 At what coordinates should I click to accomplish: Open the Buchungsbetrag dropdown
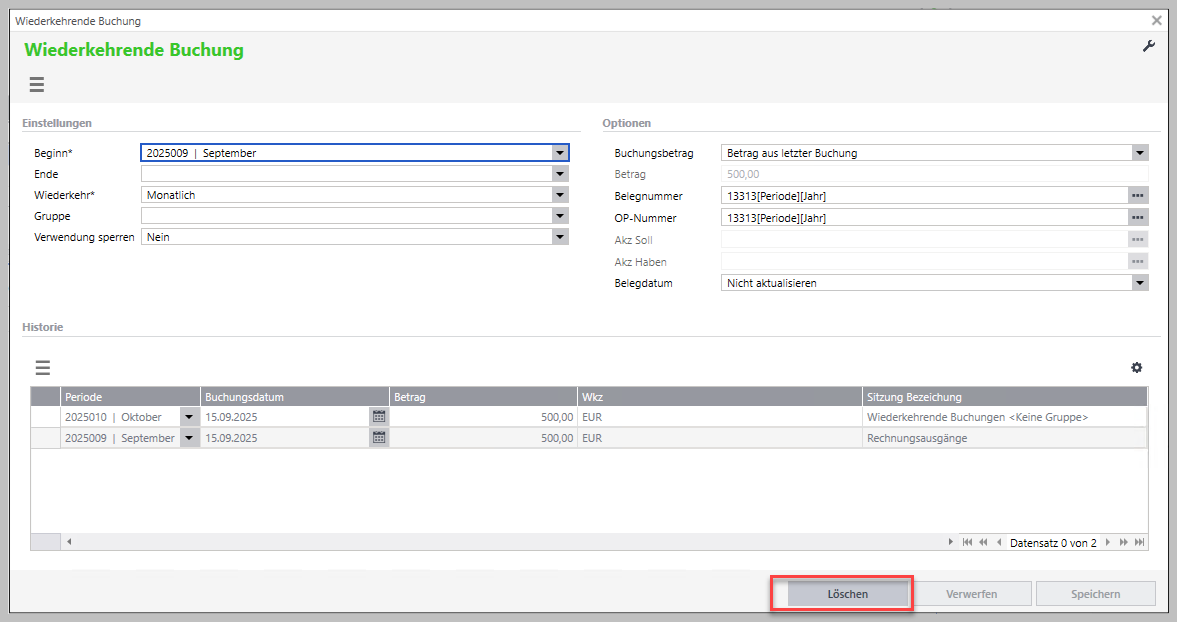point(1140,153)
